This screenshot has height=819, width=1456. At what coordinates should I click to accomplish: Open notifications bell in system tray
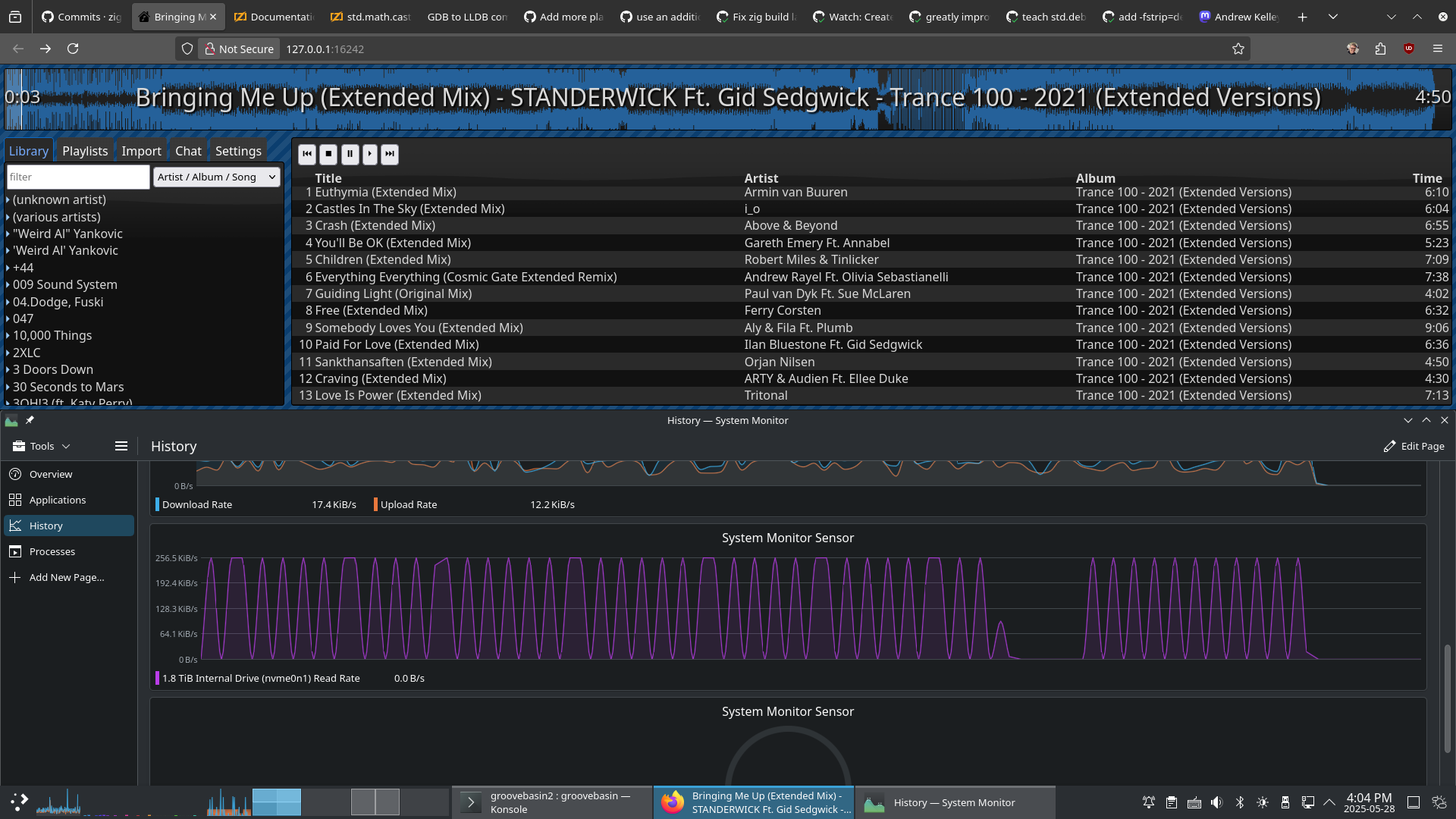[x=1149, y=802]
